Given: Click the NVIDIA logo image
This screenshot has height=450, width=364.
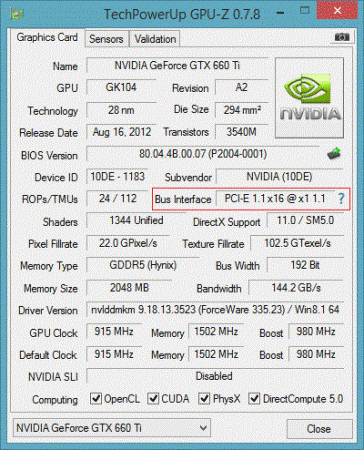Looking at the screenshot, I should 309,98.
